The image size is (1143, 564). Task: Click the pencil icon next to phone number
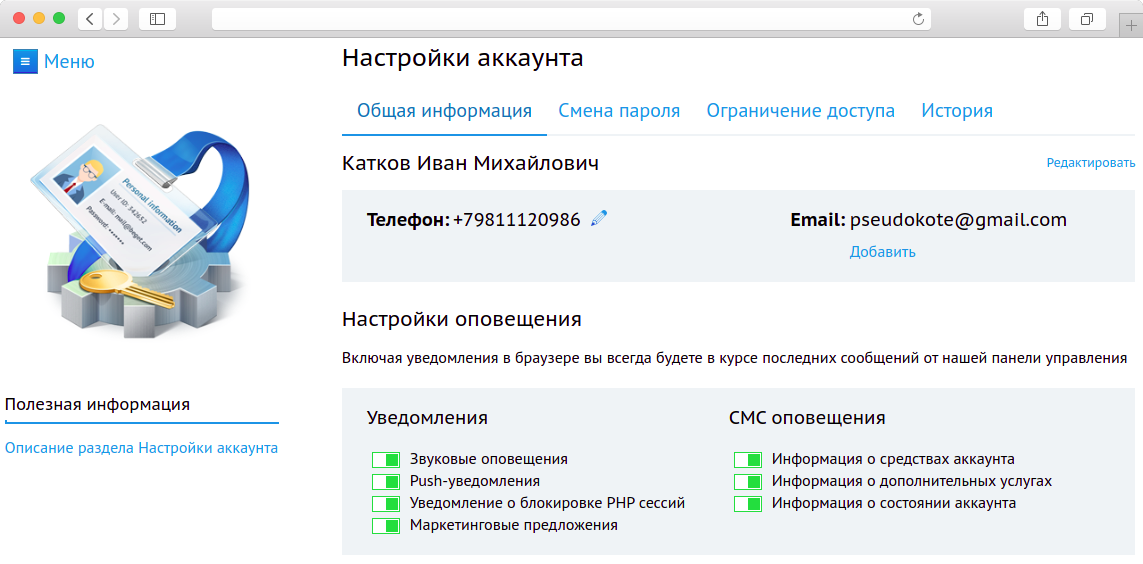(x=599, y=219)
